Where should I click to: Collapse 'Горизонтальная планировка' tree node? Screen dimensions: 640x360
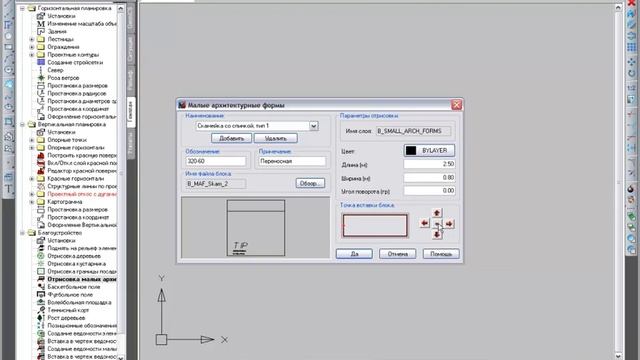pos(23,8)
